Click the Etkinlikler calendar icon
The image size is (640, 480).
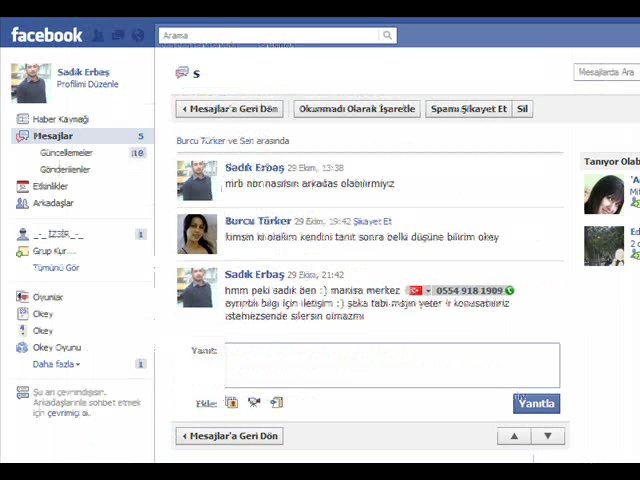click(22, 186)
